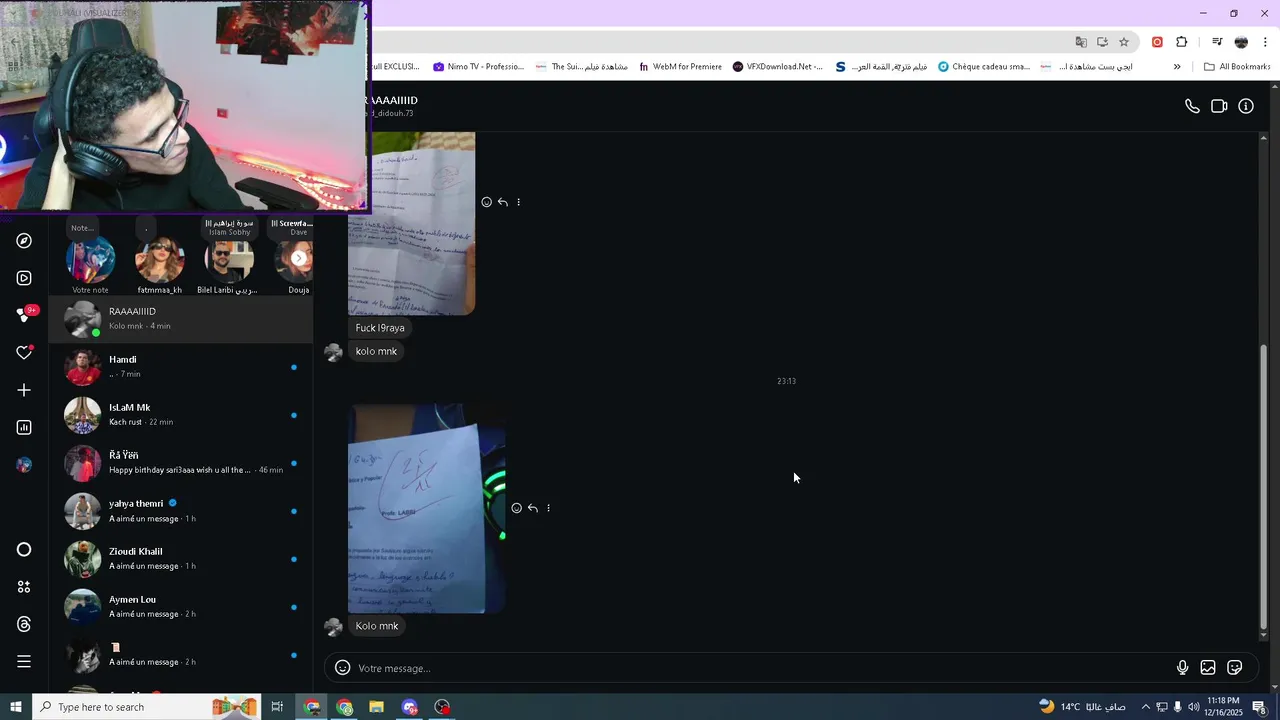Image resolution: width=1280 pixels, height=720 pixels.
Task: React to the upper photo message
Action: point(487,202)
